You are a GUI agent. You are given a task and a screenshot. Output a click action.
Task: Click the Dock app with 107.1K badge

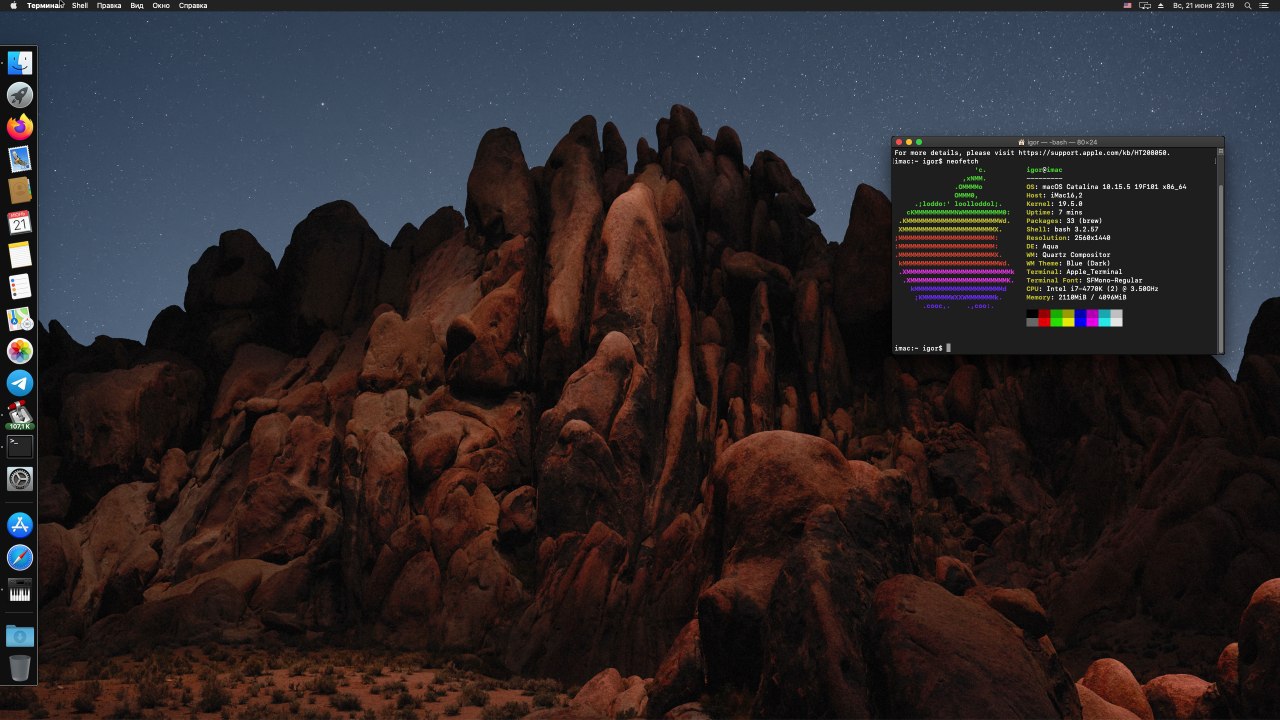coord(20,415)
